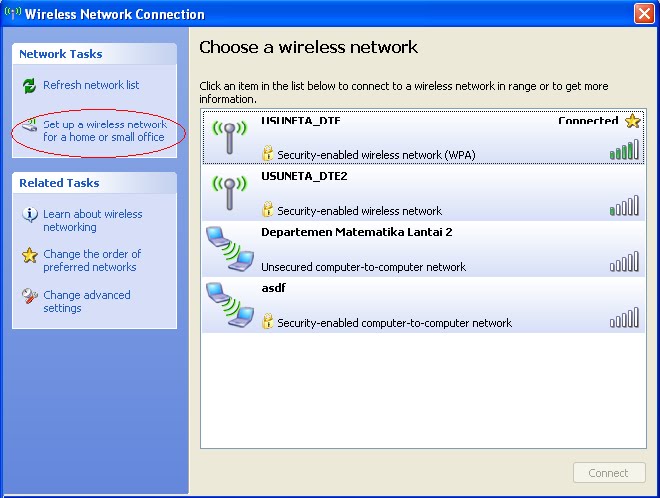Click the padlock icon on USUNETA_DTE2 row
Image resolution: width=660 pixels, height=498 pixels.
(x=267, y=210)
